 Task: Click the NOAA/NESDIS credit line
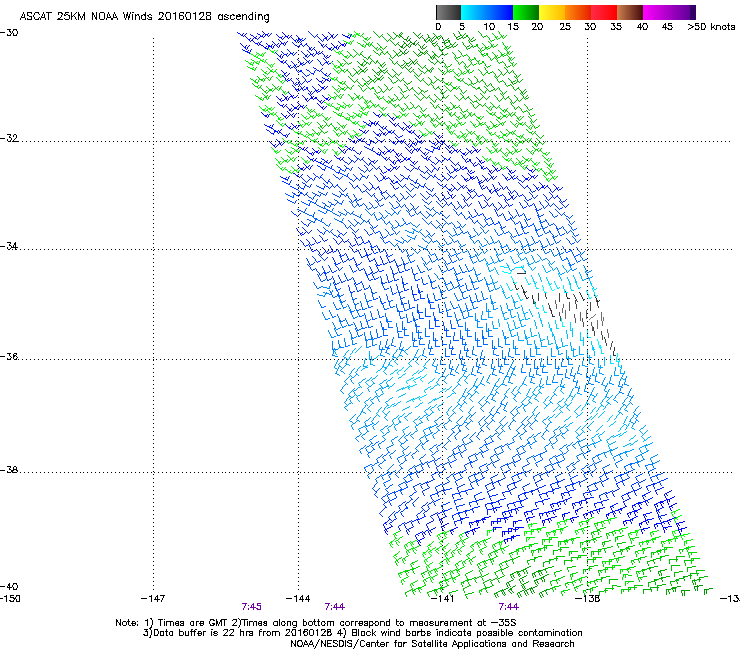pyautogui.click(x=432, y=644)
